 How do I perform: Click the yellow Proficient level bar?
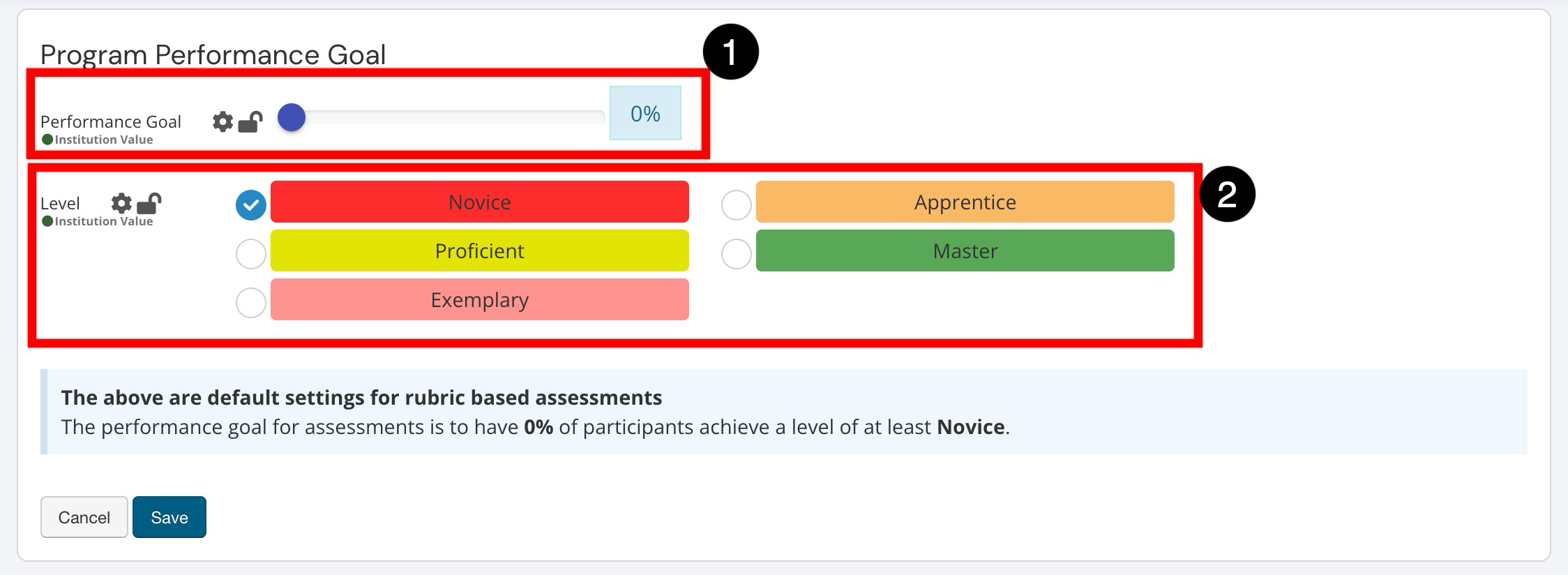pos(479,251)
